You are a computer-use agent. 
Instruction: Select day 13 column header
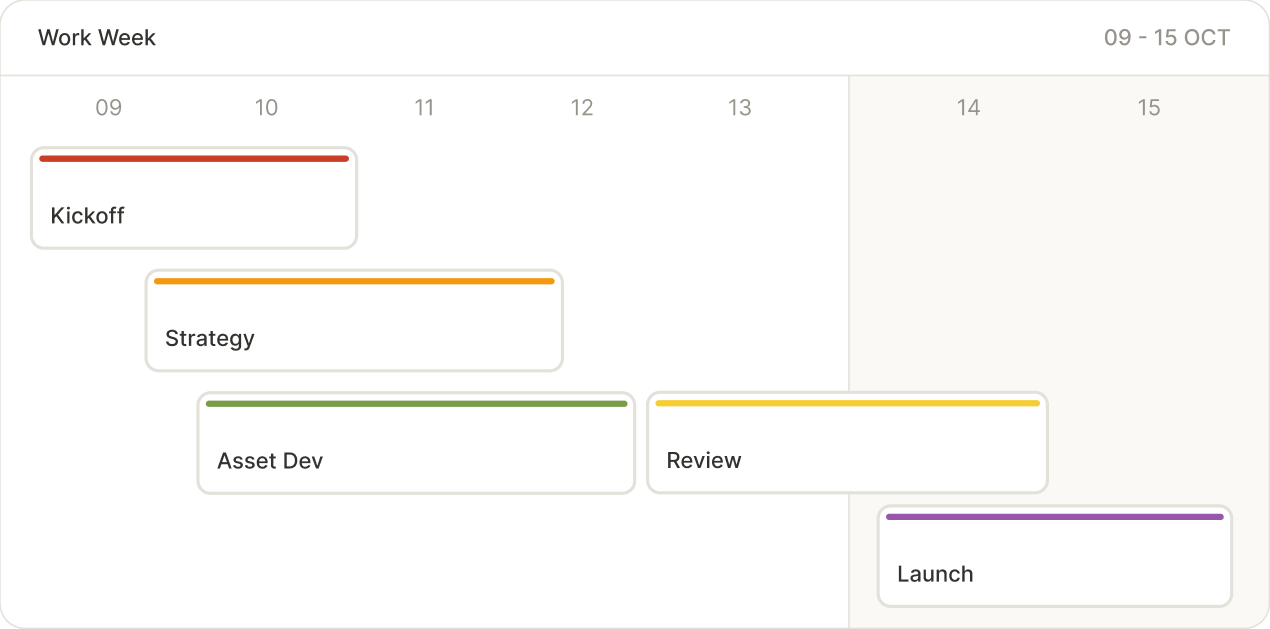(739, 108)
